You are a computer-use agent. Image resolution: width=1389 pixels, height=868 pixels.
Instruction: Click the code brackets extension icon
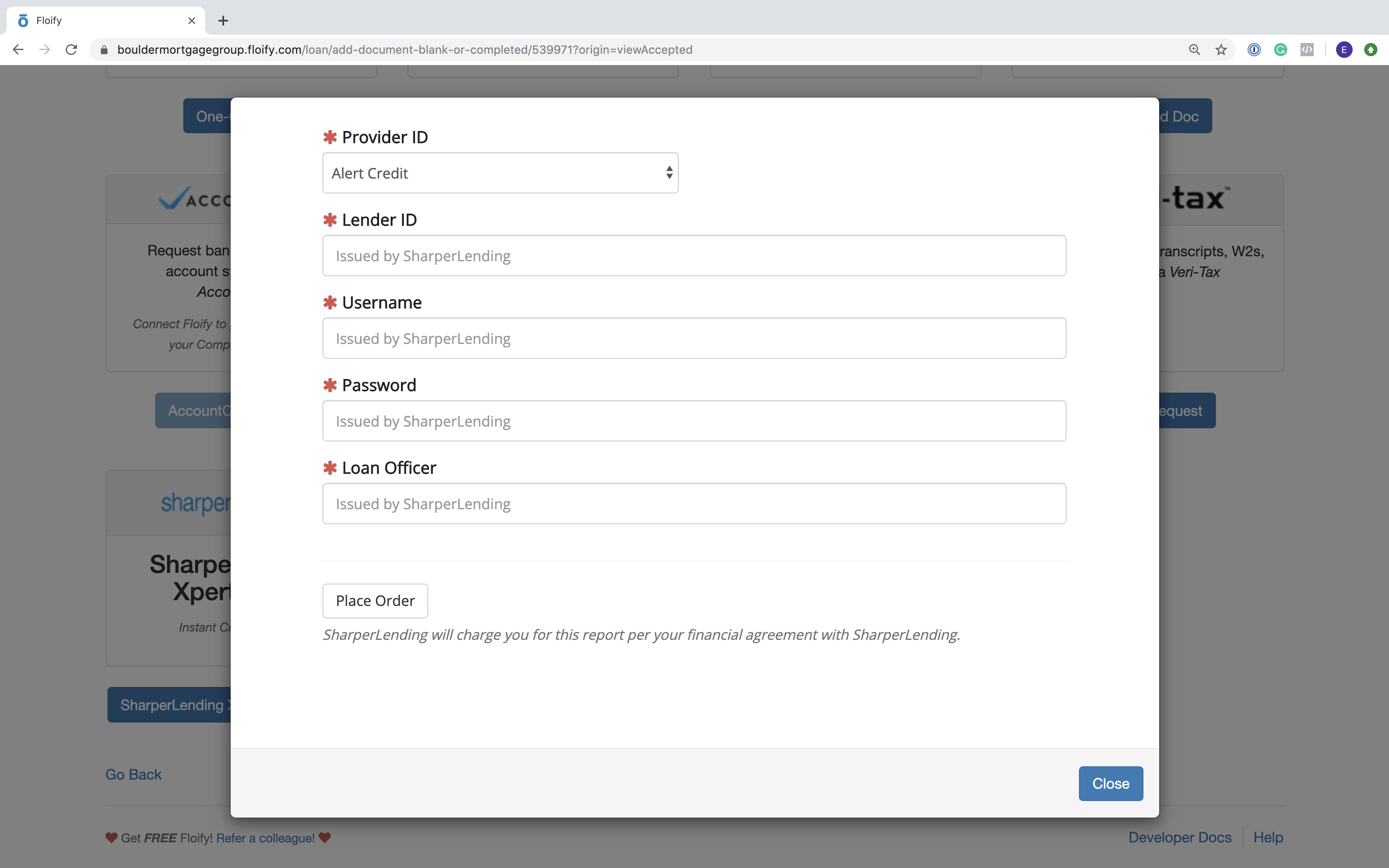click(x=1307, y=50)
